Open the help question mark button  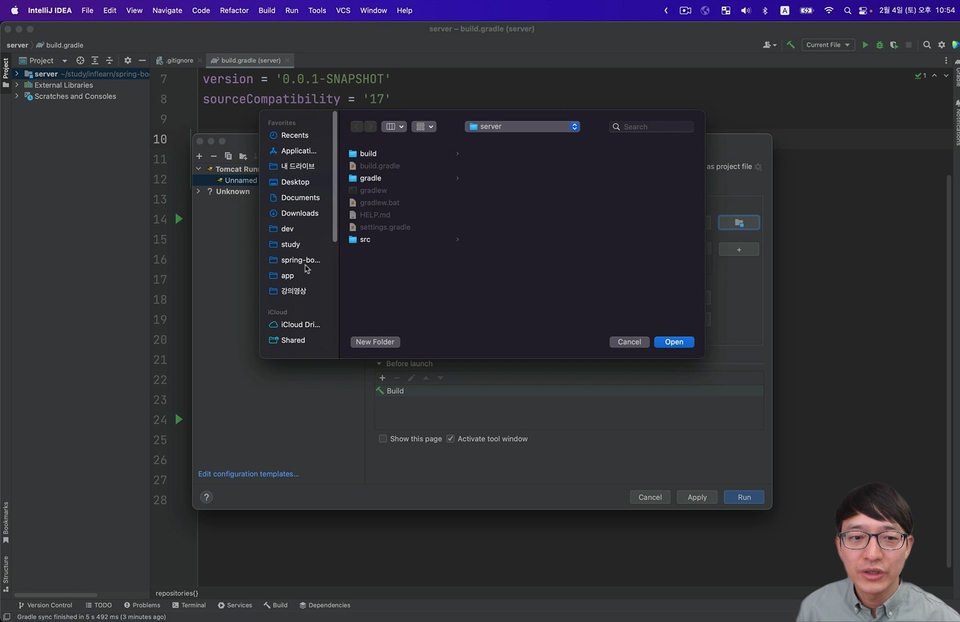[x=206, y=497]
